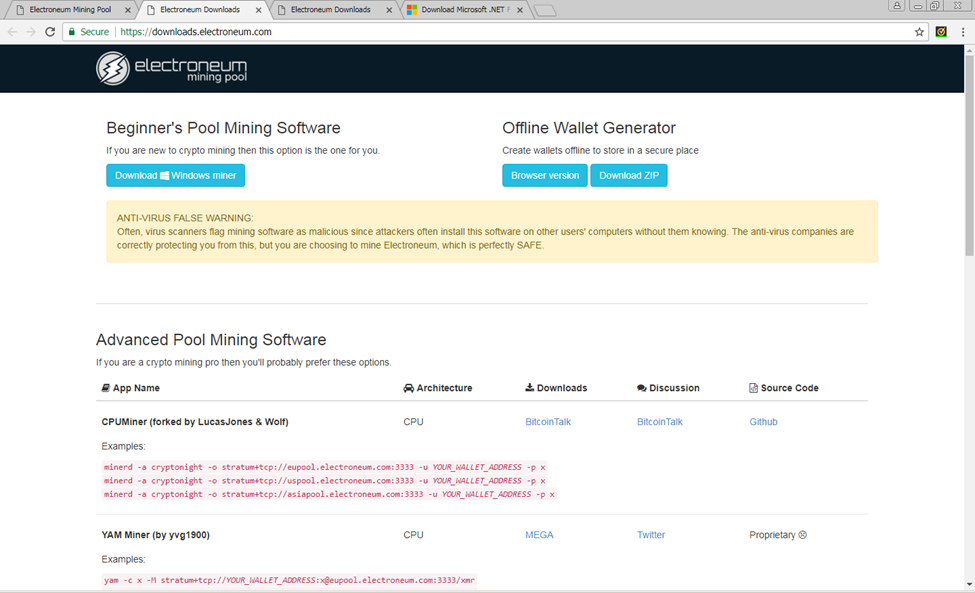The width and height of the screenshot is (975, 593).
Task: Switch to the Electroneum Mining Pool tab
Action: [x=70, y=10]
